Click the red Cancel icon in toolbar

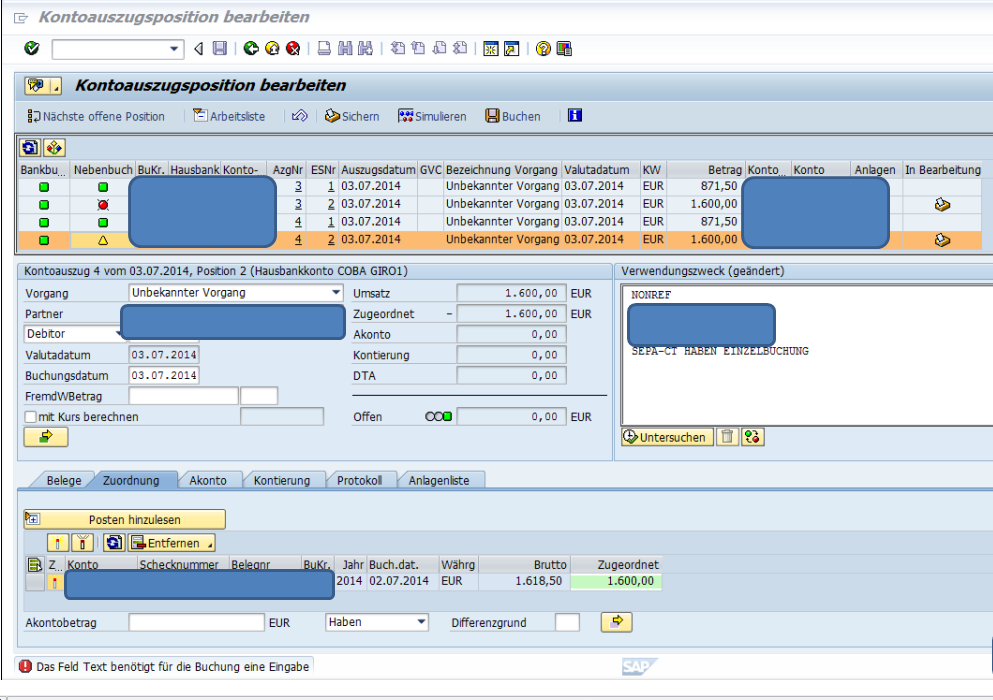293,48
